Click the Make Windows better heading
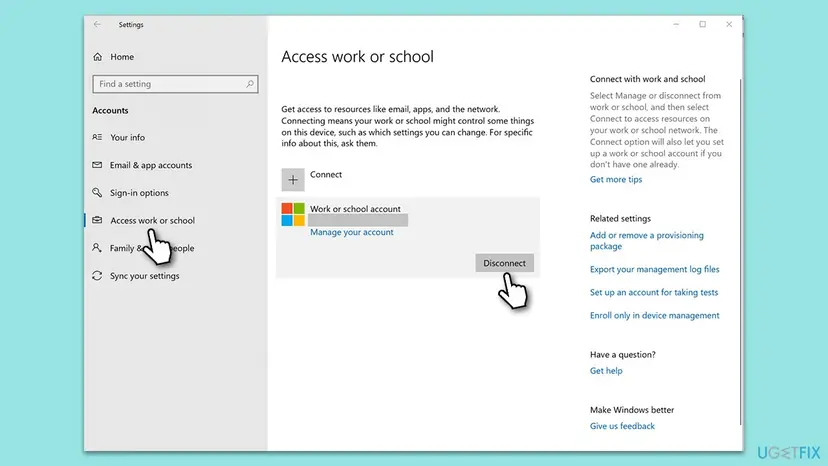Image resolution: width=828 pixels, height=466 pixels. (632, 409)
